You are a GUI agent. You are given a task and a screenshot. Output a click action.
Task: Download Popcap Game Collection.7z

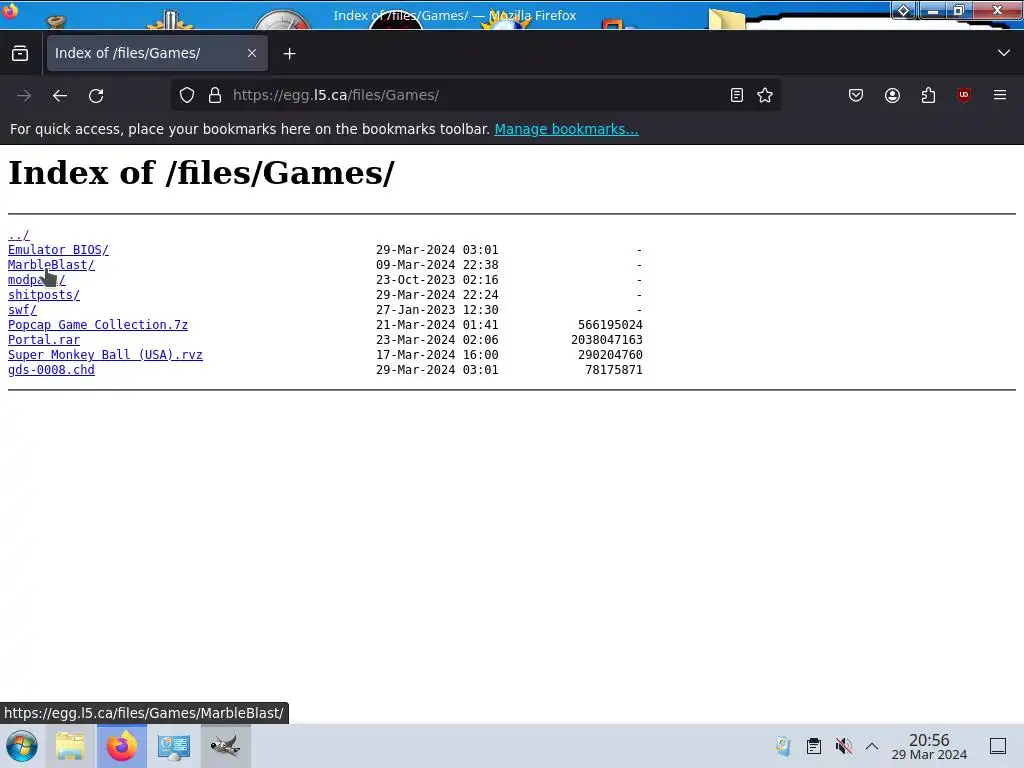[x=98, y=325]
